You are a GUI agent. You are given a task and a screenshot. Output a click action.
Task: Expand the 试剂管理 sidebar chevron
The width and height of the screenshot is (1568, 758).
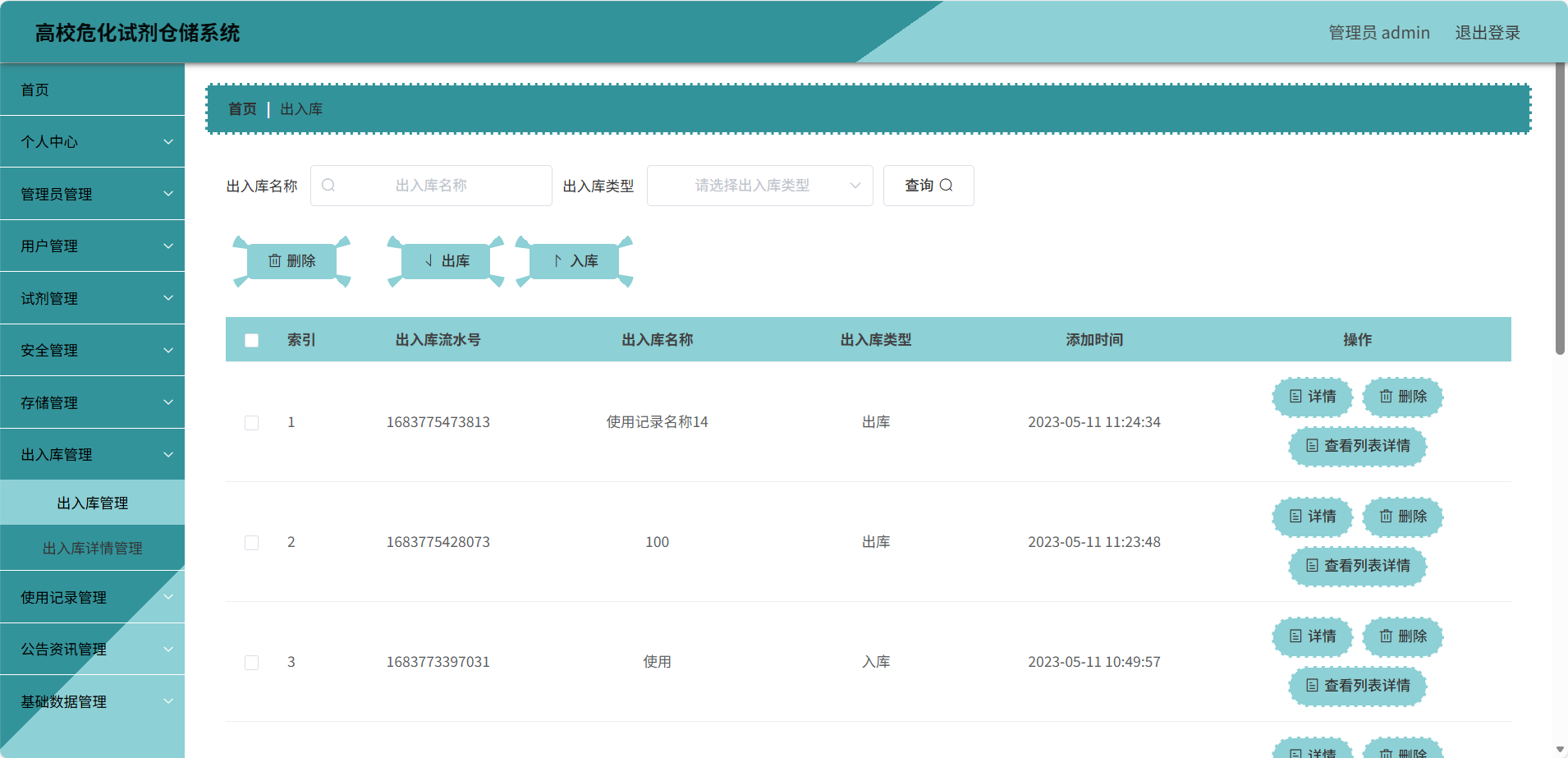168,298
